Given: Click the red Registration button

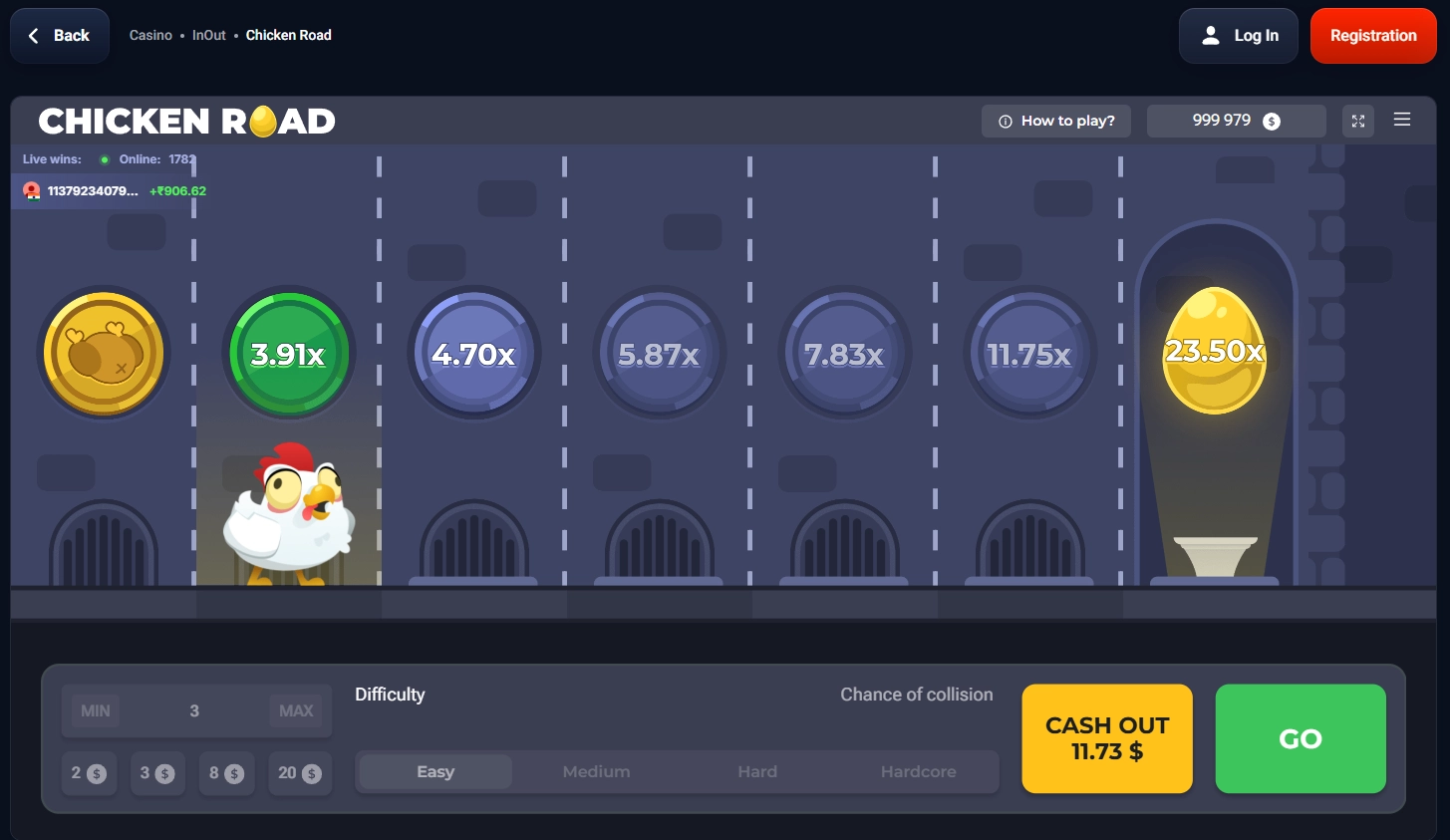Looking at the screenshot, I should [x=1373, y=36].
